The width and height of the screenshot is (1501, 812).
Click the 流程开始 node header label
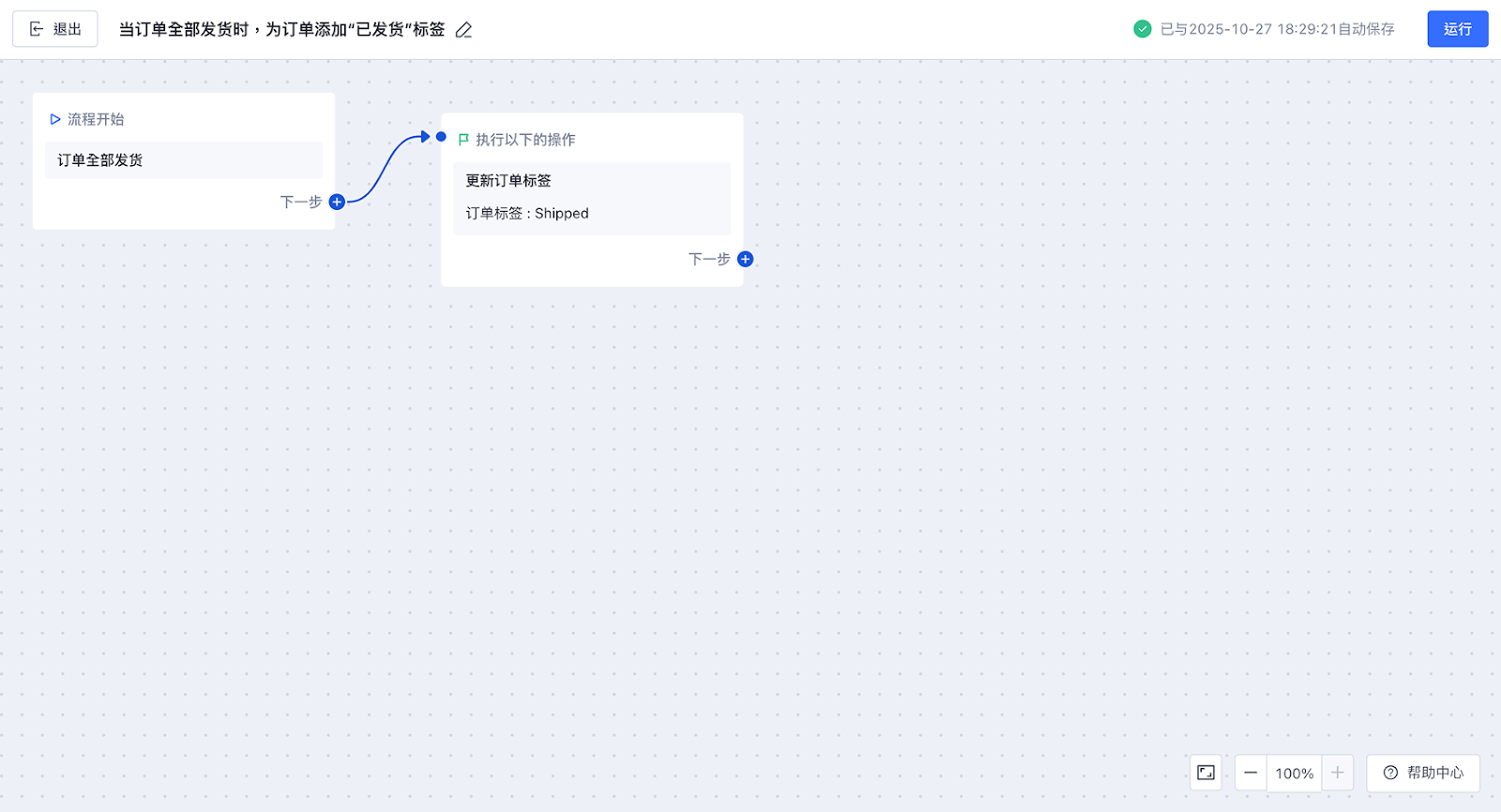tap(96, 119)
